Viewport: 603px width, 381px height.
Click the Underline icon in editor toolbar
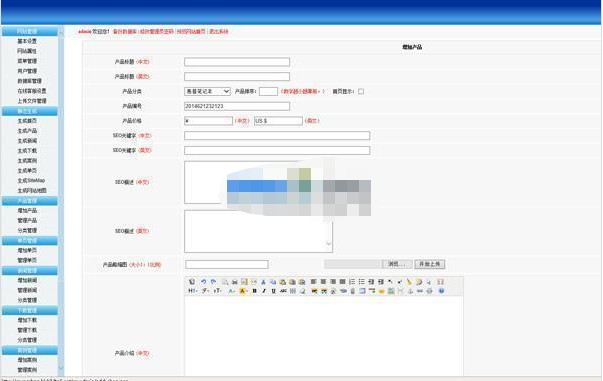(273, 291)
